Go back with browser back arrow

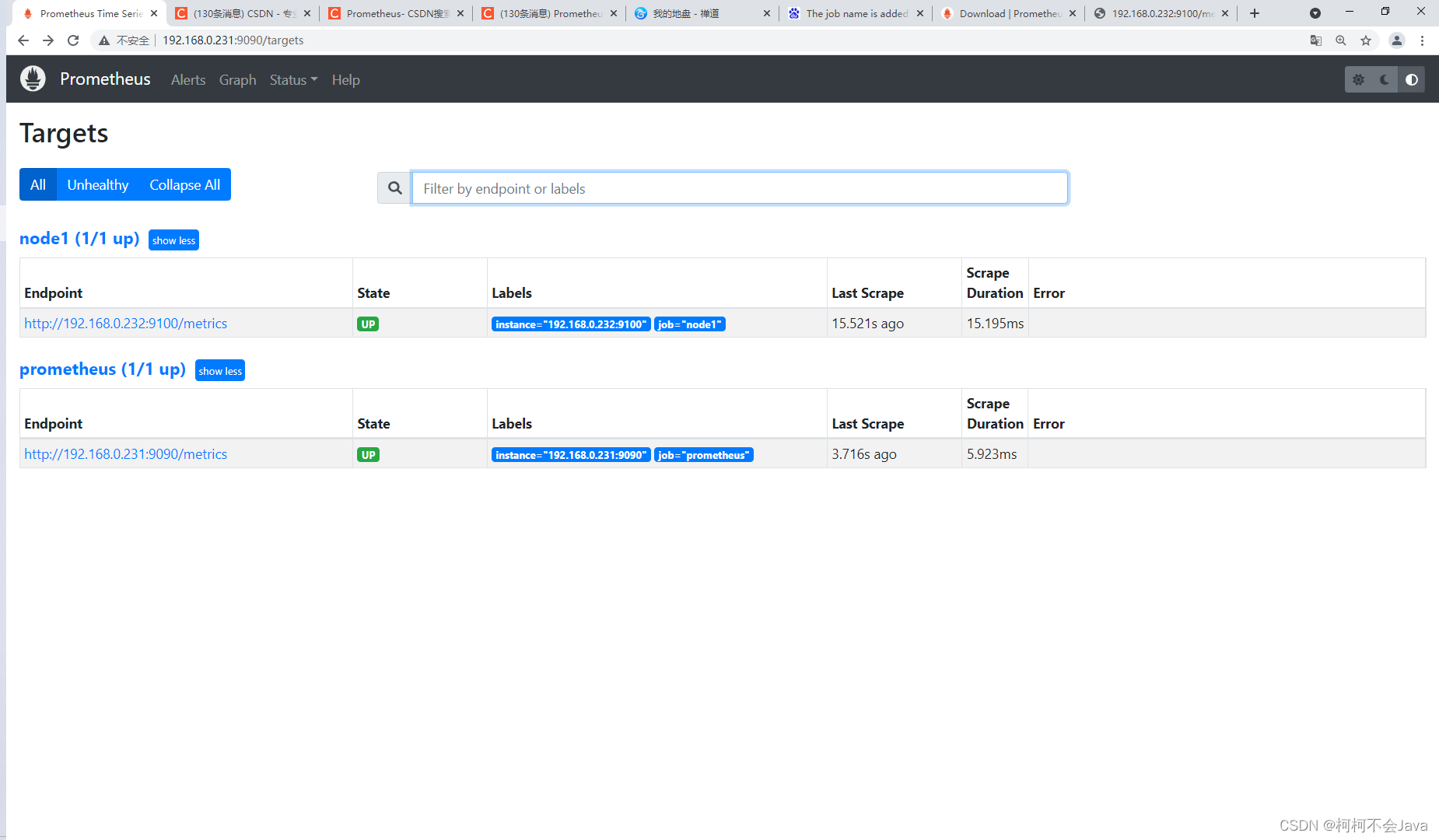tap(23, 40)
